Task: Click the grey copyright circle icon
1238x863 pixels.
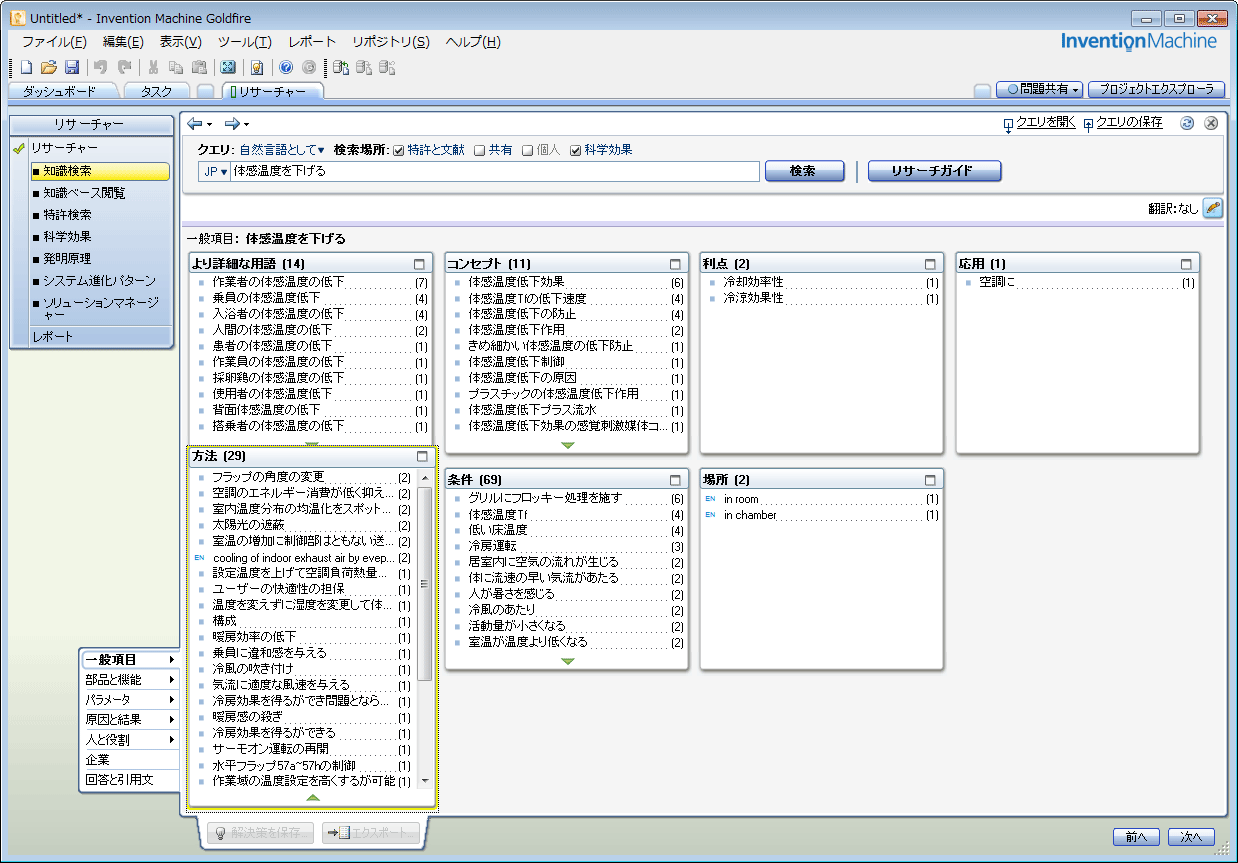Action: (309, 67)
